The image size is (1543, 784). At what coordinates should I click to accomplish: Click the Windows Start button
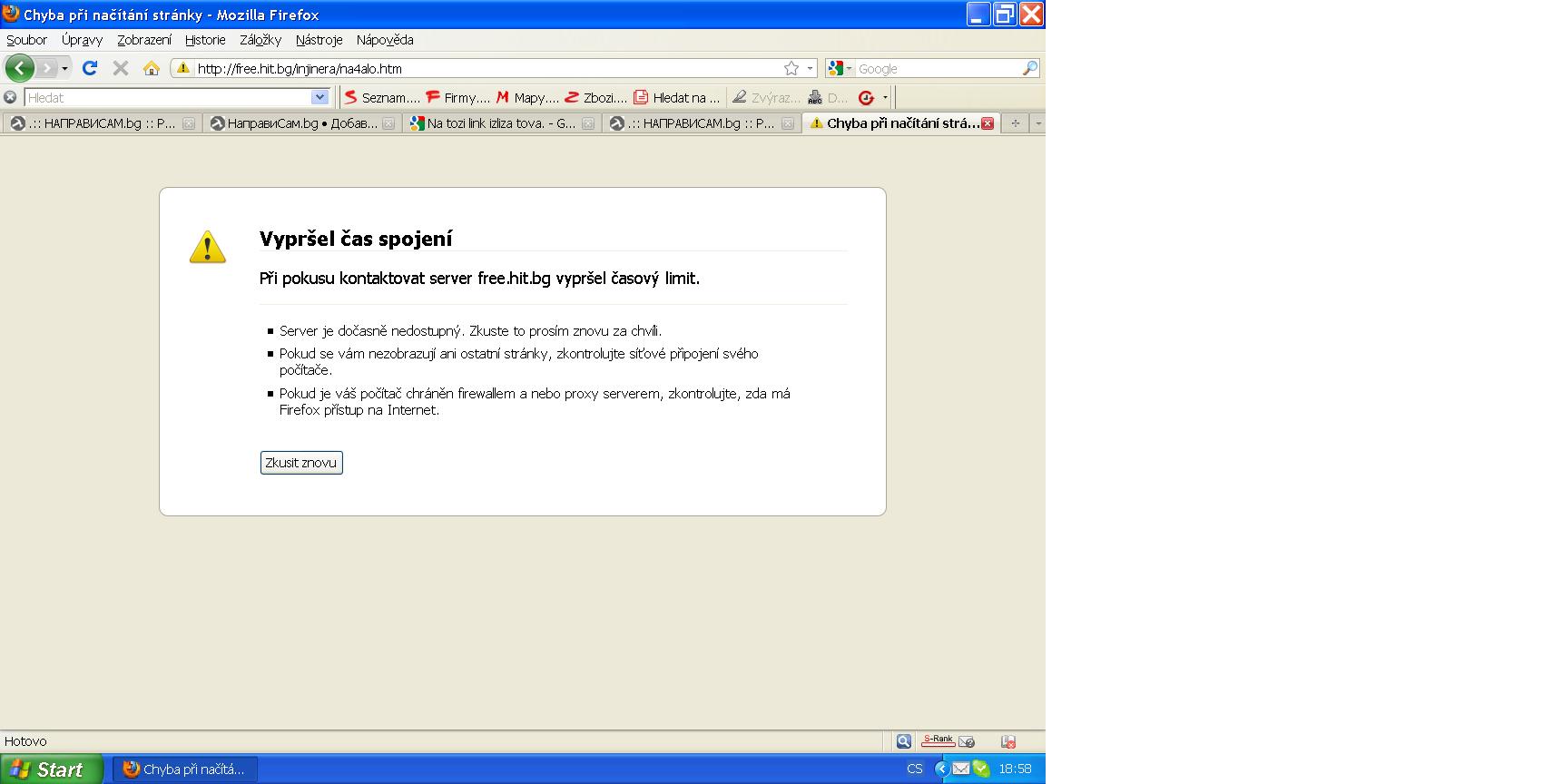pos(51,769)
